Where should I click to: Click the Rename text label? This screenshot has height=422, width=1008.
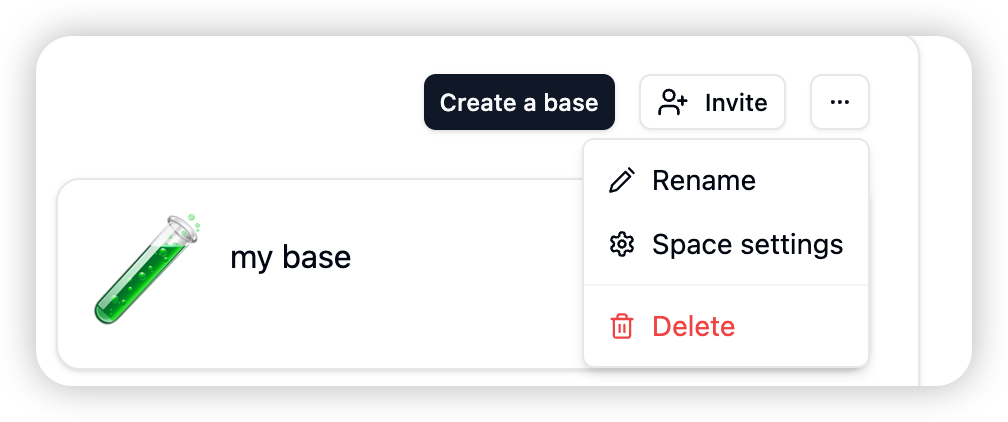(x=704, y=180)
